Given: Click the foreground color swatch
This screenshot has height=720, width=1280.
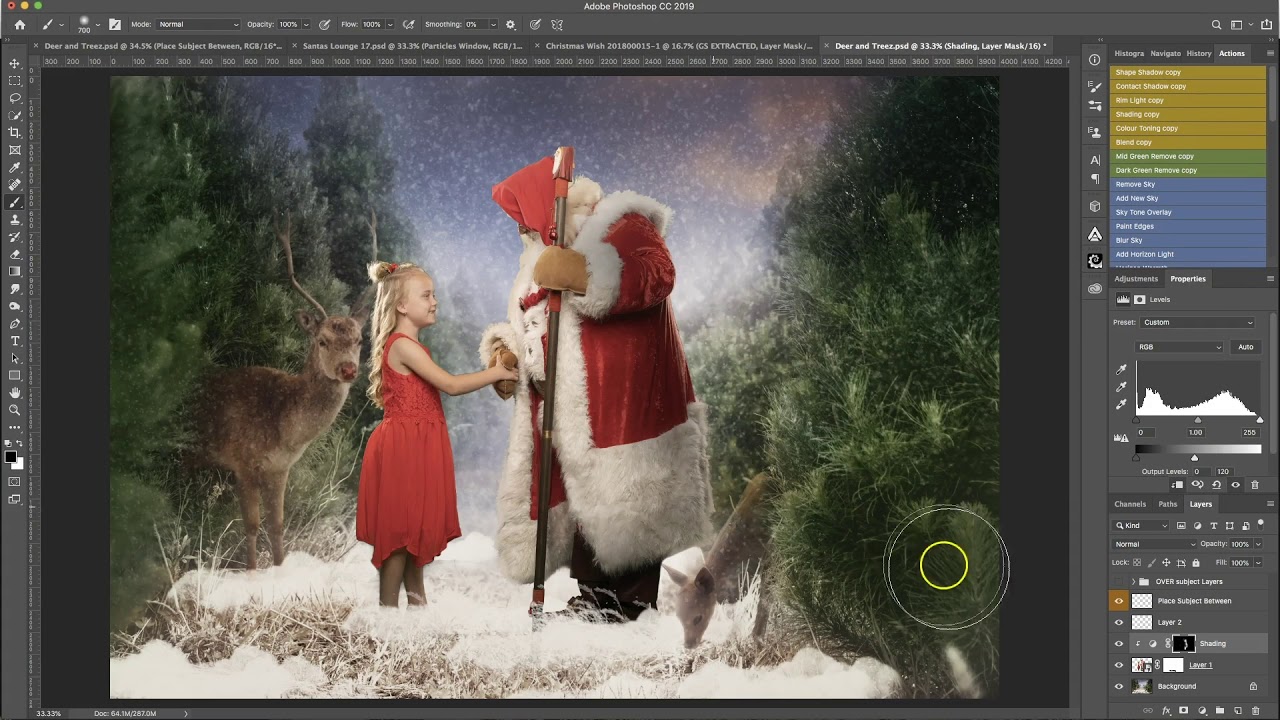Looking at the screenshot, I should [11, 456].
